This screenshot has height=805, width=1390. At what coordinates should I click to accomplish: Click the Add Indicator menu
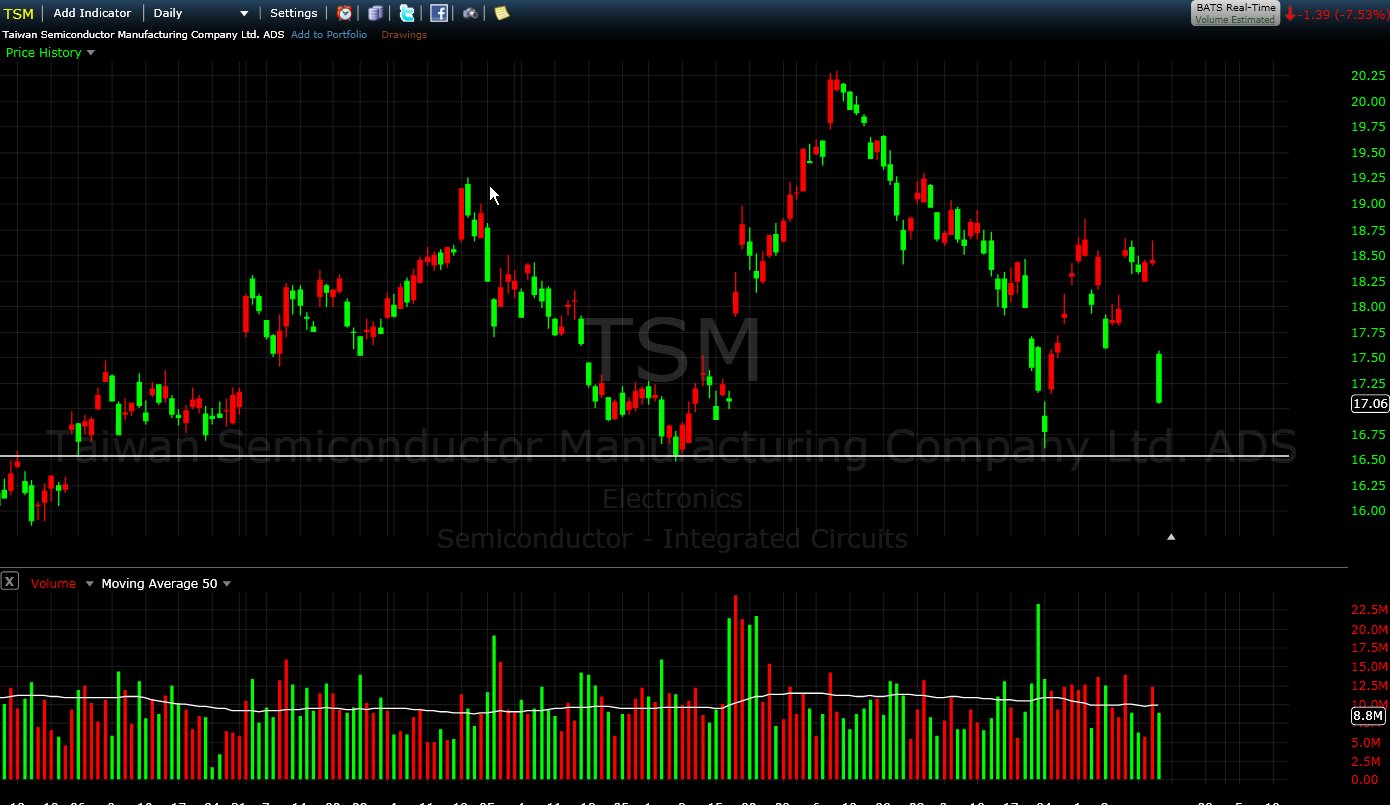tap(92, 13)
